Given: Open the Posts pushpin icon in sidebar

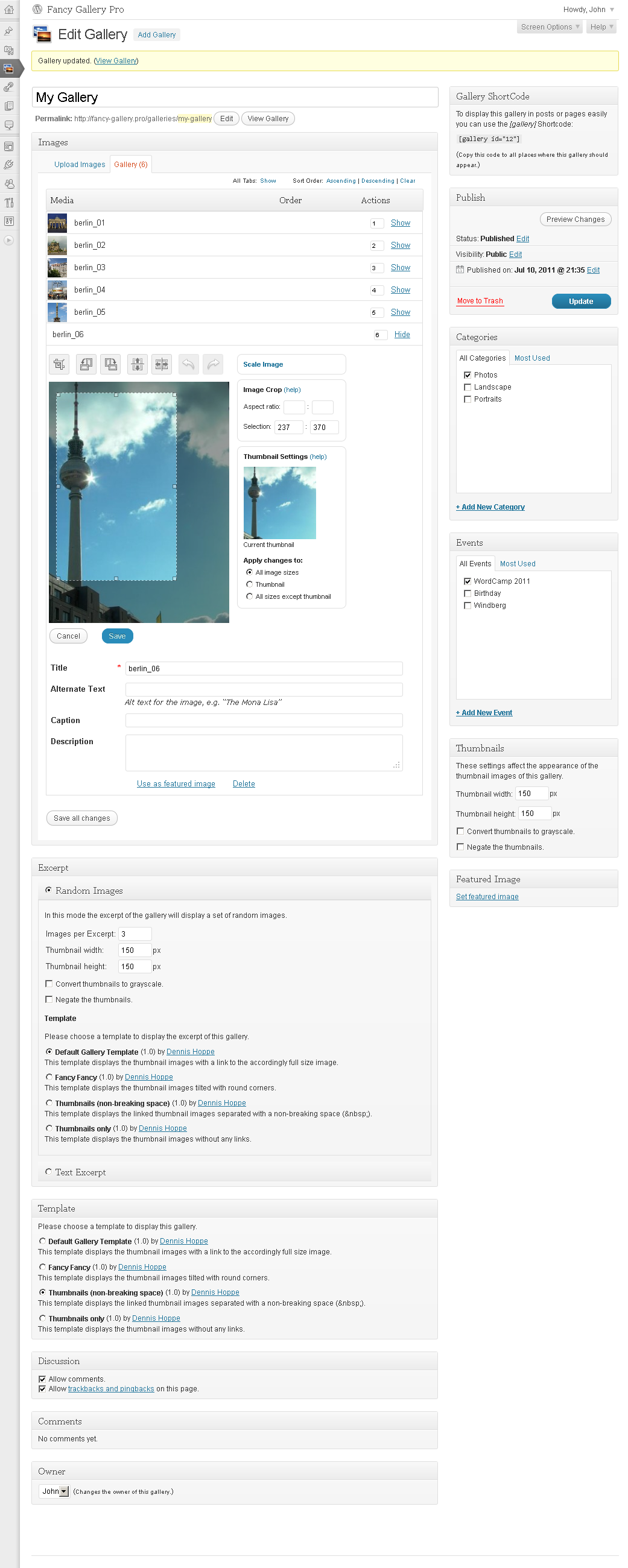Looking at the screenshot, I should (x=8, y=31).
